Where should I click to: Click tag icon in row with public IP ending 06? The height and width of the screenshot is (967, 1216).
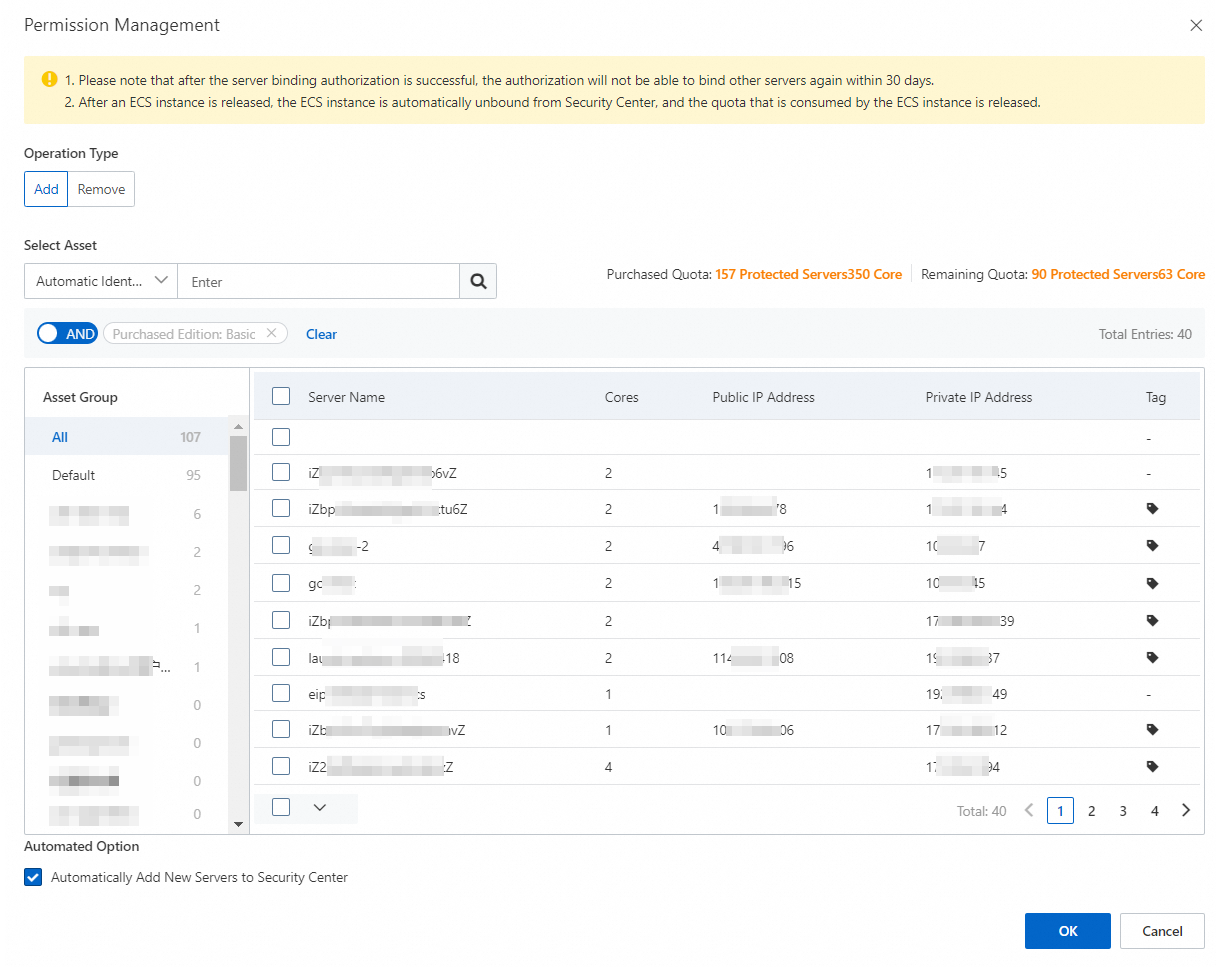click(x=1152, y=730)
